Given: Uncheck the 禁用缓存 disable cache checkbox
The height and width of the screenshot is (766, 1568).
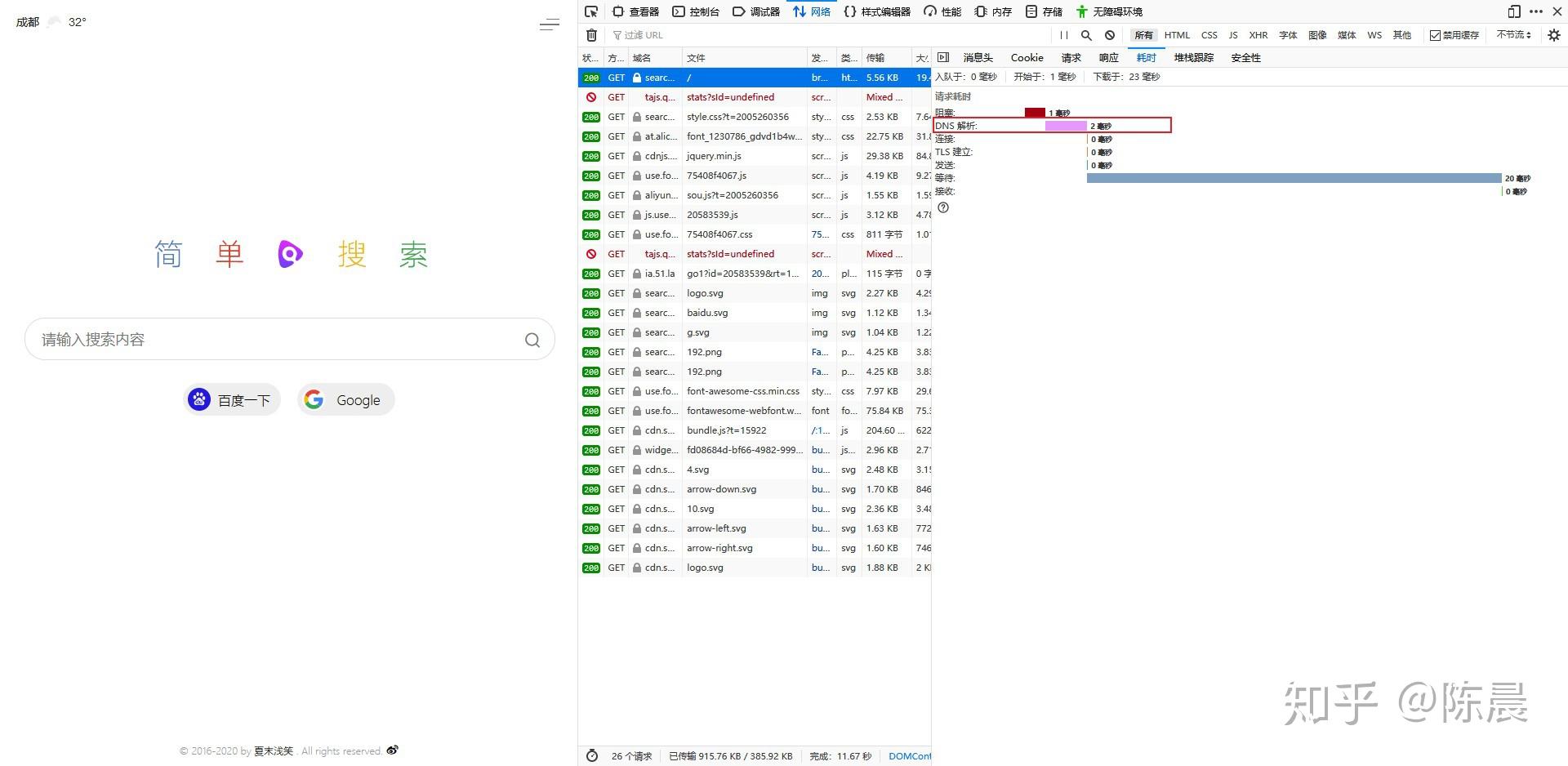Looking at the screenshot, I should [x=1435, y=35].
